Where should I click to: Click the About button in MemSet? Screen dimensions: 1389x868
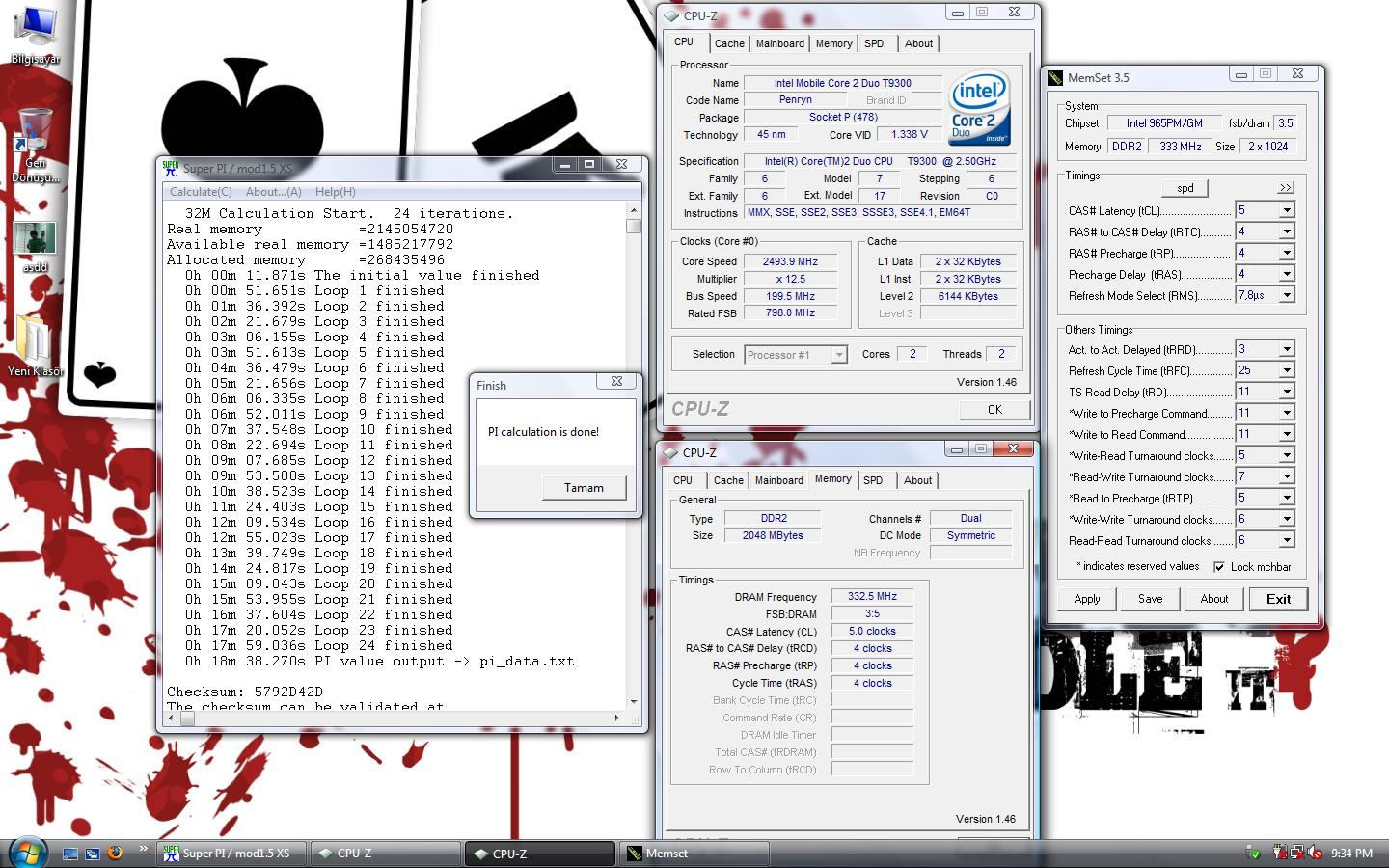1214,599
